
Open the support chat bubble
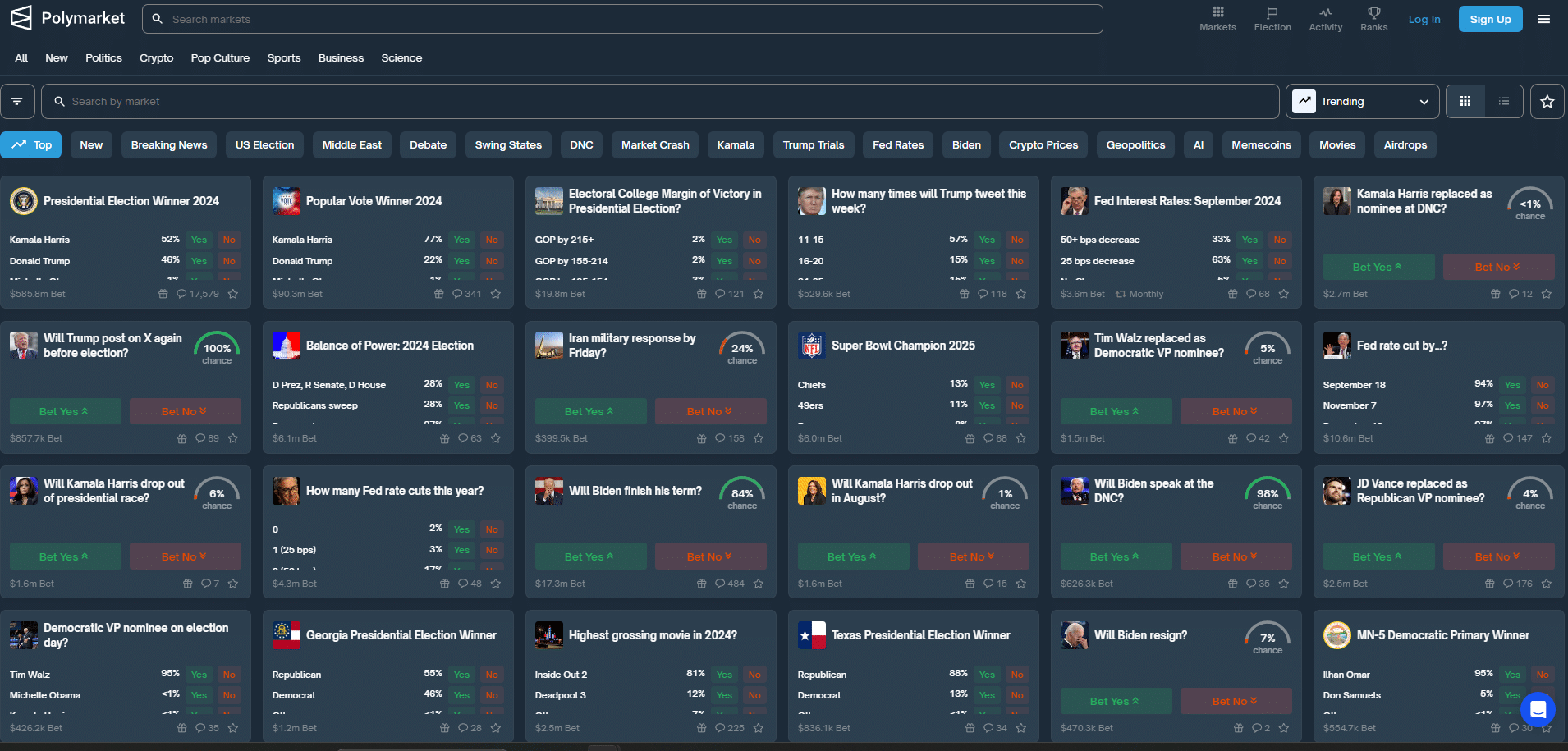click(1538, 709)
